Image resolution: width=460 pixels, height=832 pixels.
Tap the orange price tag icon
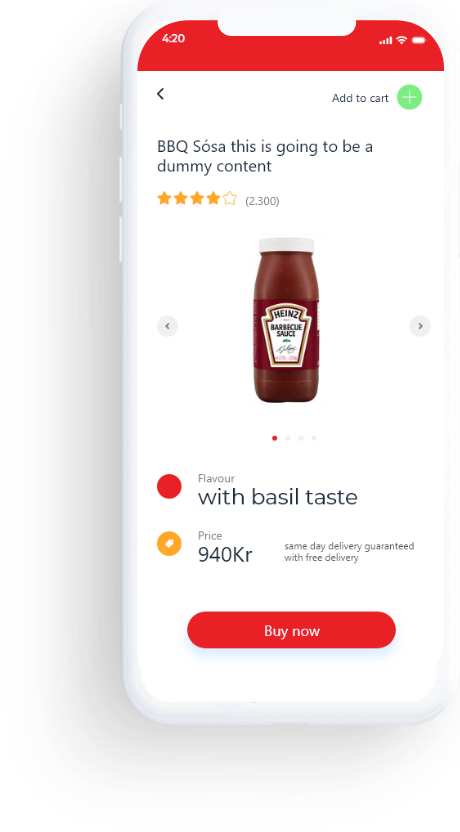(x=169, y=543)
